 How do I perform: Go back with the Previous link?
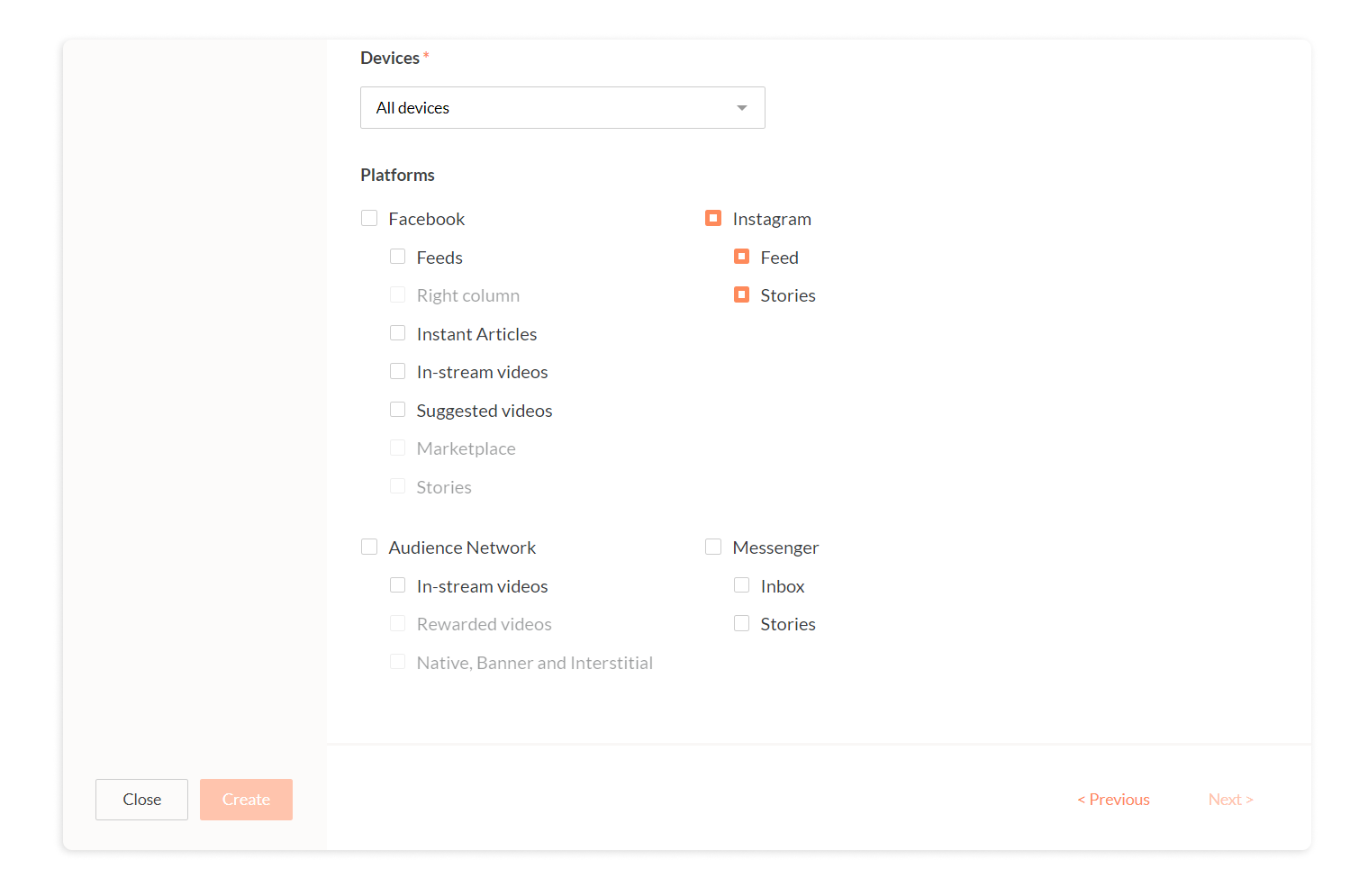[1113, 800]
